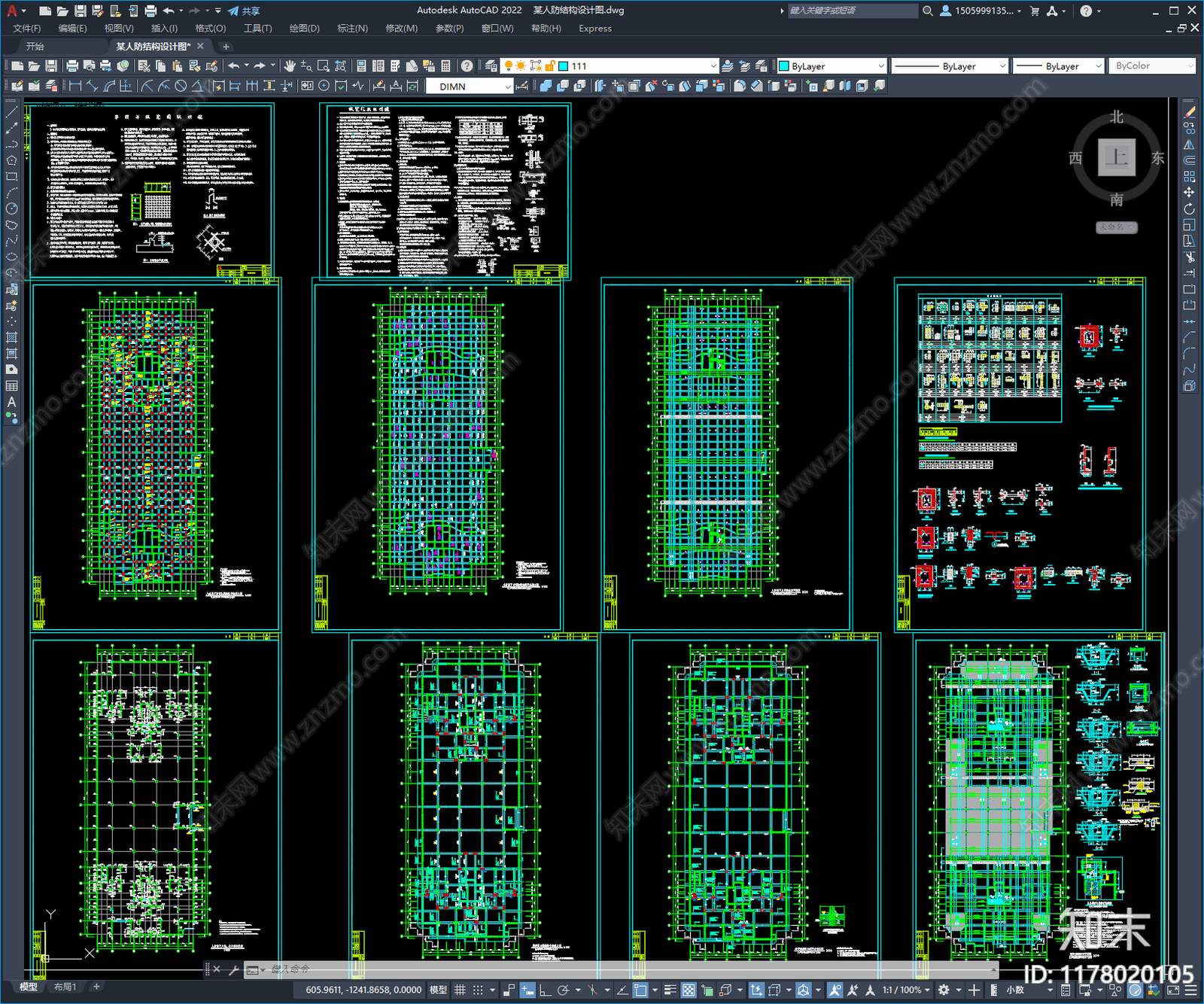Click the keyword search input field
The width and height of the screenshot is (1204, 1004).
pyautogui.click(x=852, y=11)
